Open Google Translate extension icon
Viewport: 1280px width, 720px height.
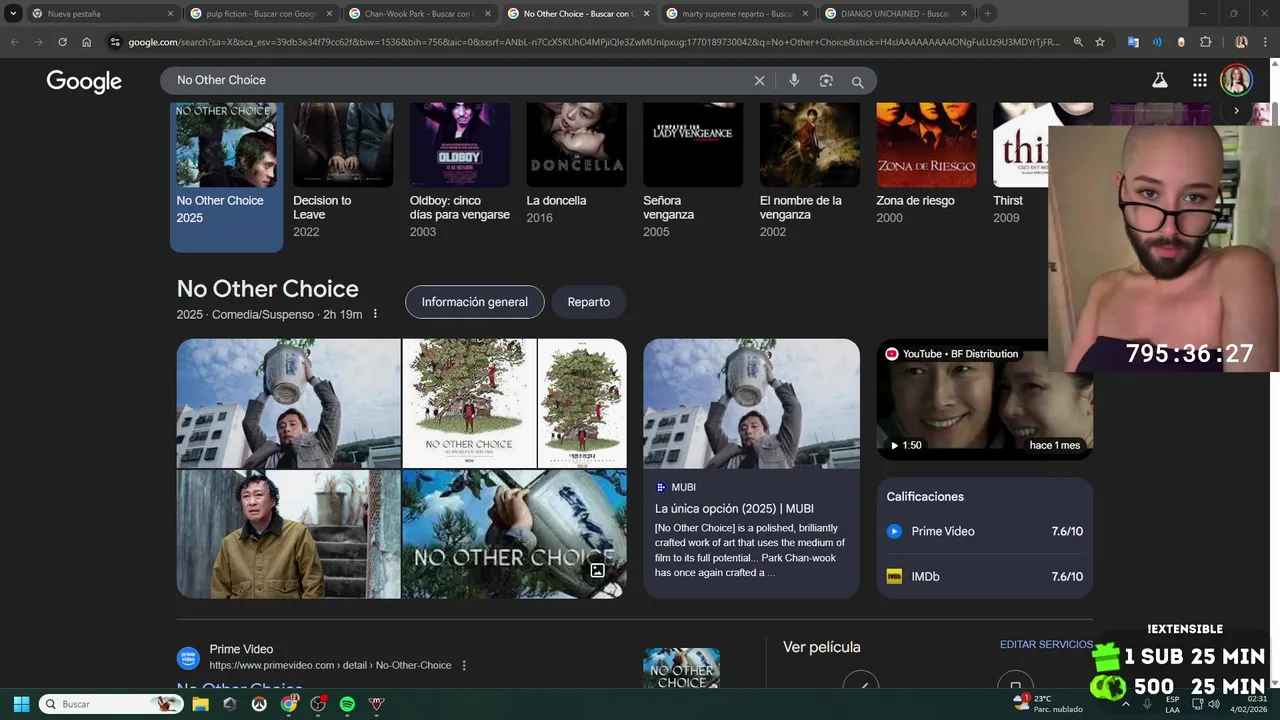[x=1133, y=42]
